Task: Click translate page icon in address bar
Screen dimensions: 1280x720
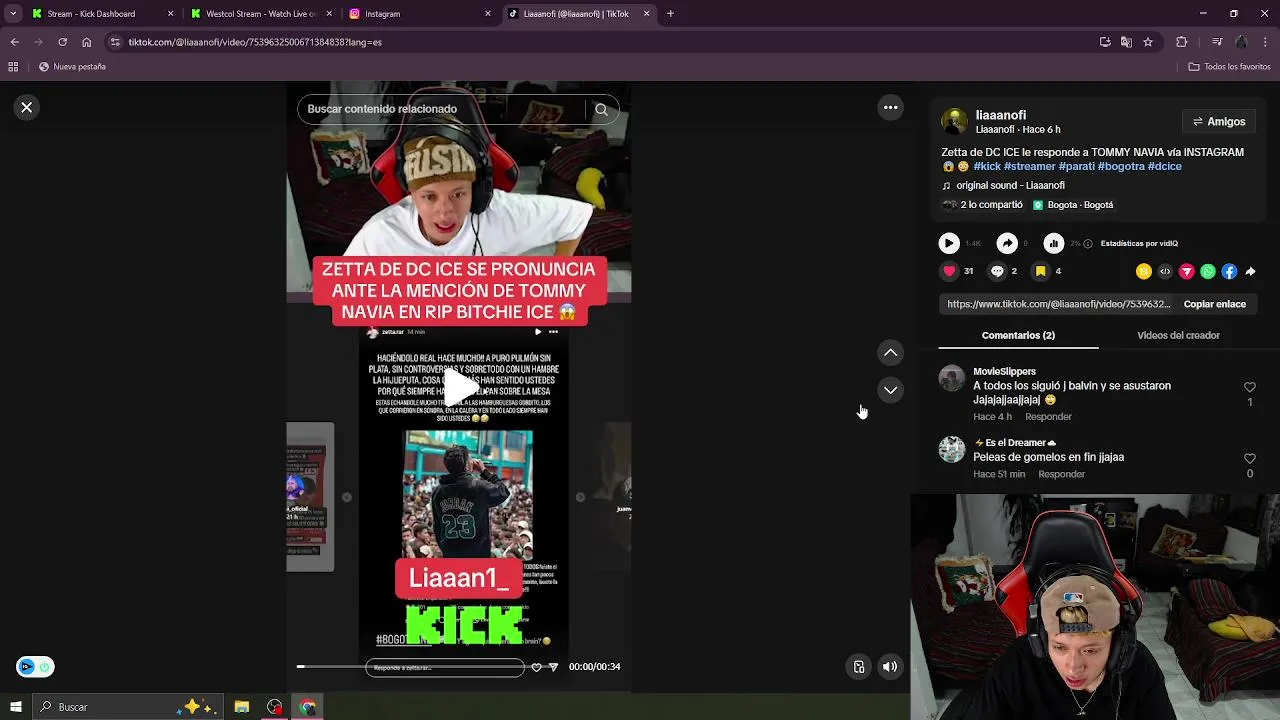Action: point(1126,42)
